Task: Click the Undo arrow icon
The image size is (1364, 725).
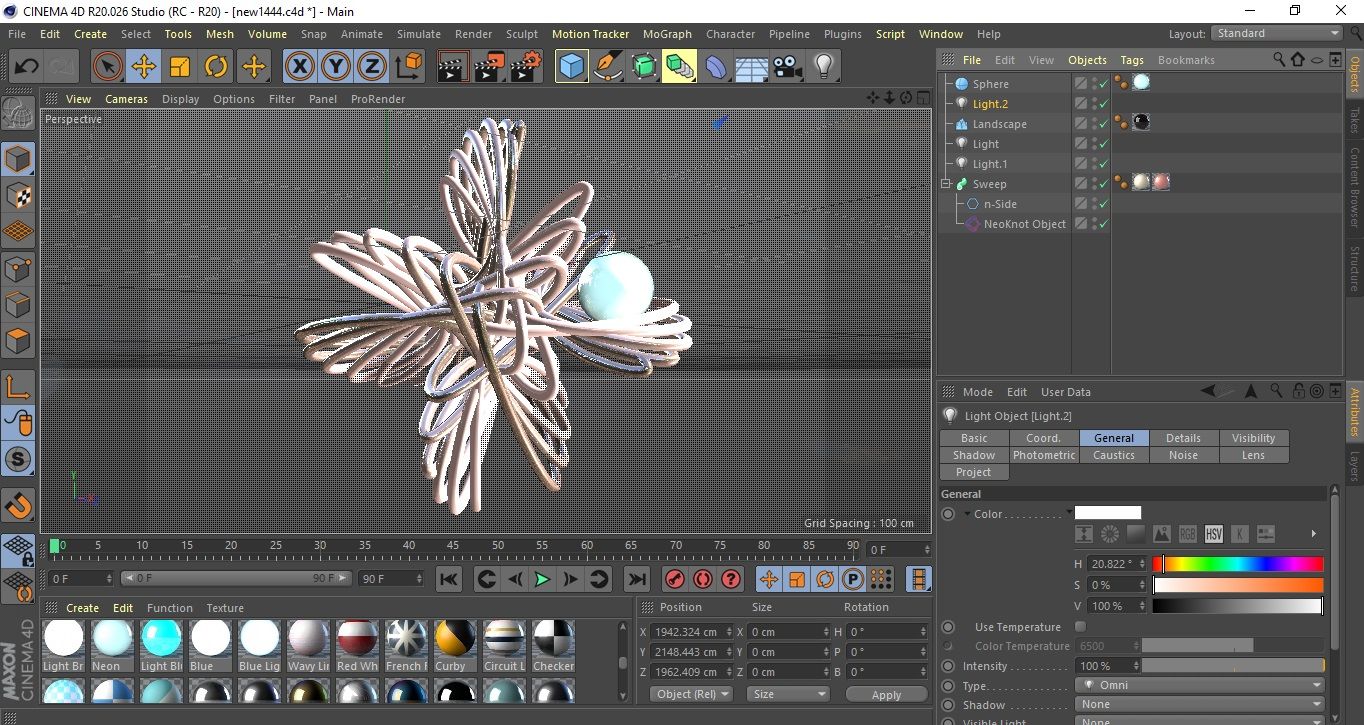Action: tap(27, 67)
